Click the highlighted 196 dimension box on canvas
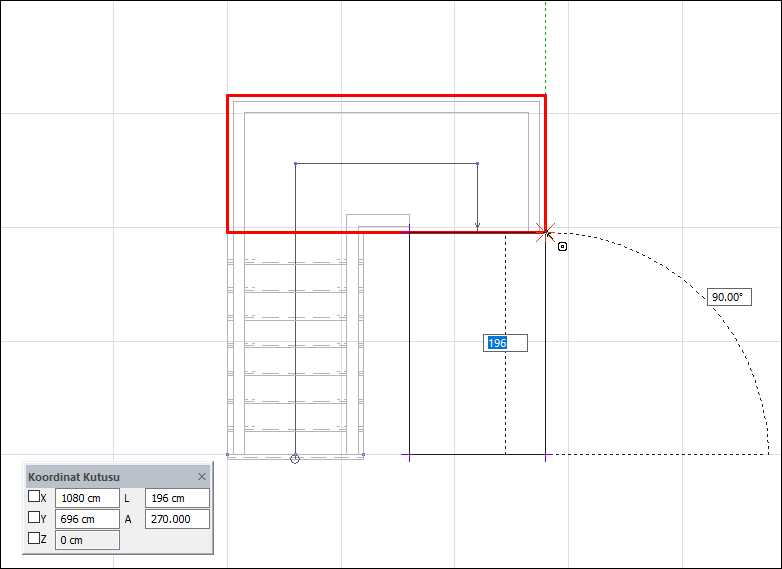Viewport: 782px width, 569px height. [505, 343]
